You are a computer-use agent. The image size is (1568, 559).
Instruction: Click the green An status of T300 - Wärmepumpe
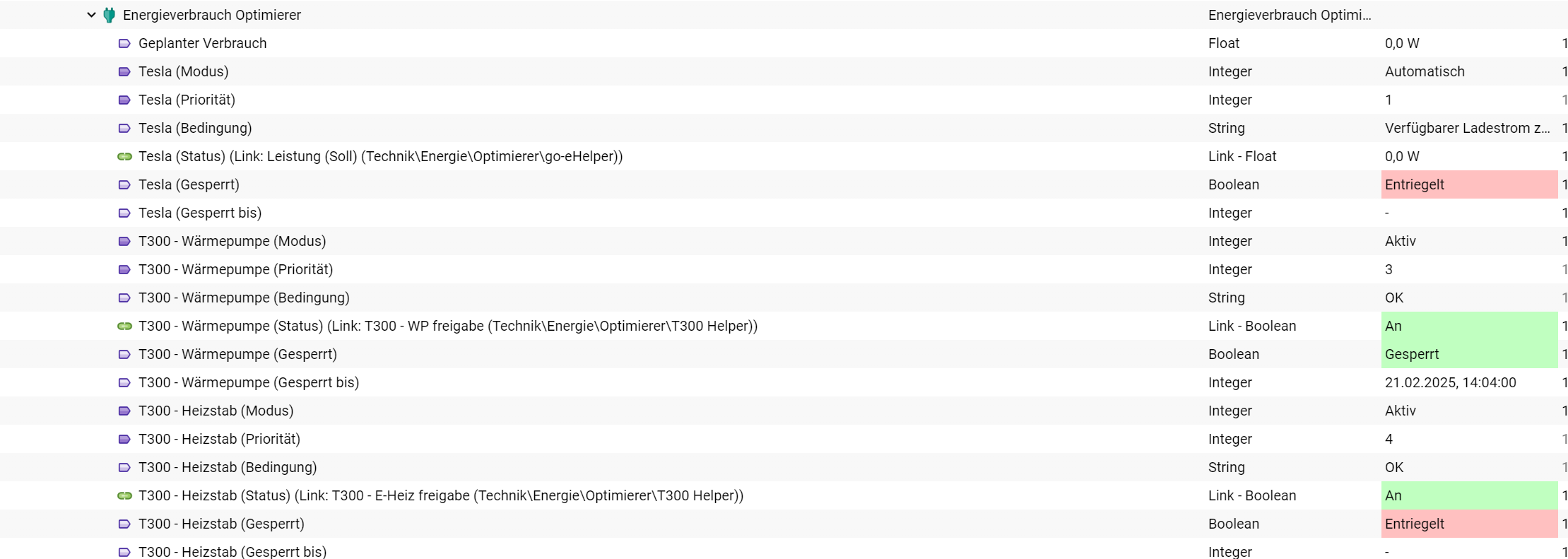click(1470, 326)
